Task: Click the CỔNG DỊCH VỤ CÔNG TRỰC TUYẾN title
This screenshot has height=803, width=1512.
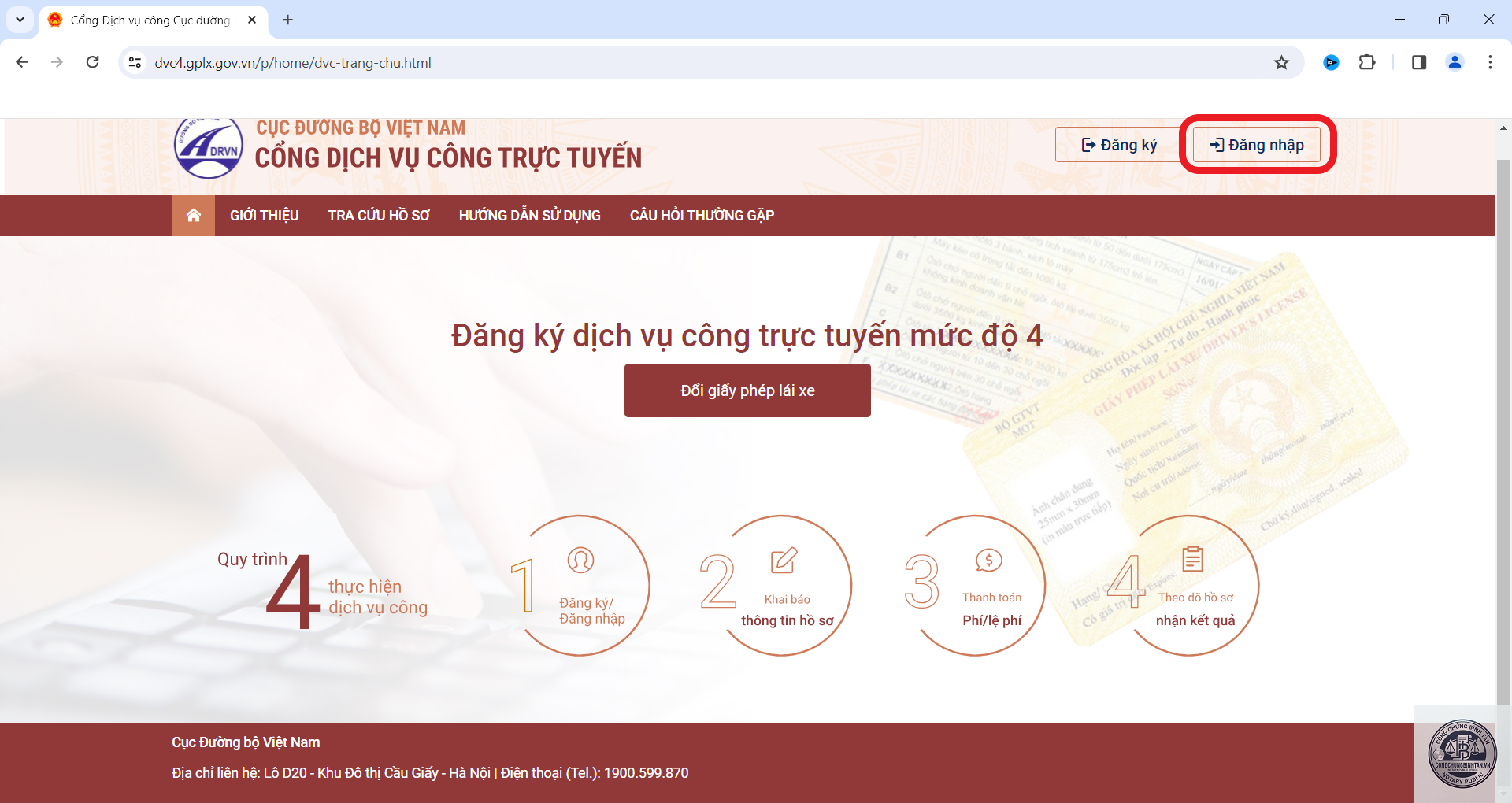Action: tap(448, 157)
